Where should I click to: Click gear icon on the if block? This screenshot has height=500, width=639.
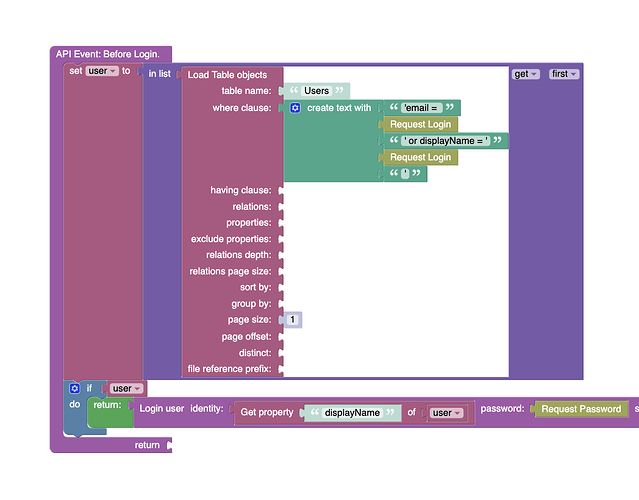pos(74,388)
